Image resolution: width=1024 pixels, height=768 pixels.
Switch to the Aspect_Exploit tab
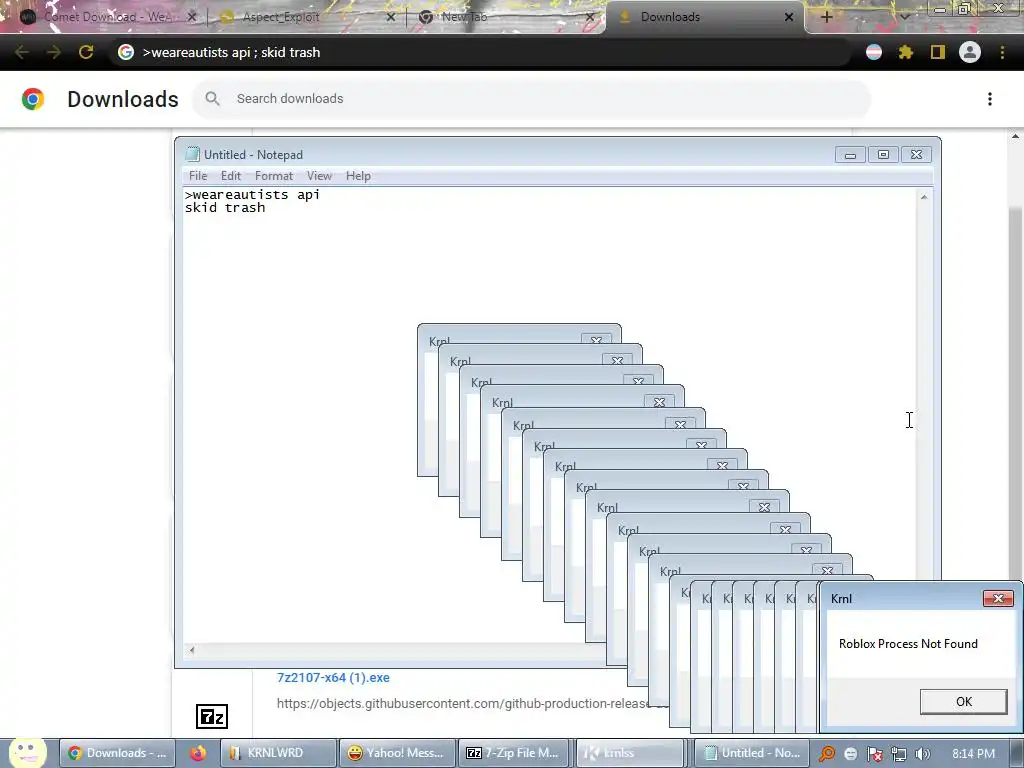[x=307, y=17]
